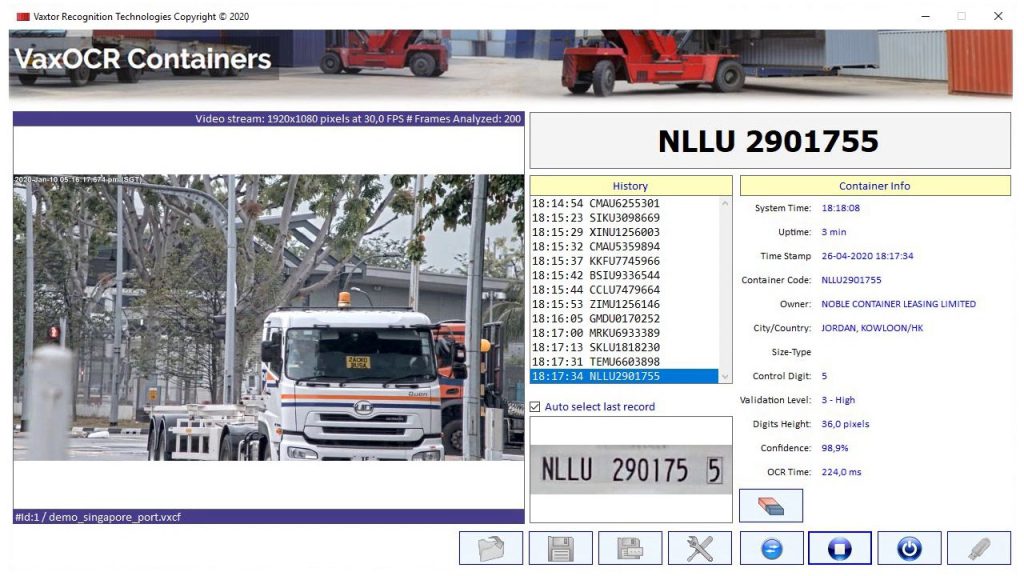
Task: Click the USB stick icon button
Action: (979, 548)
